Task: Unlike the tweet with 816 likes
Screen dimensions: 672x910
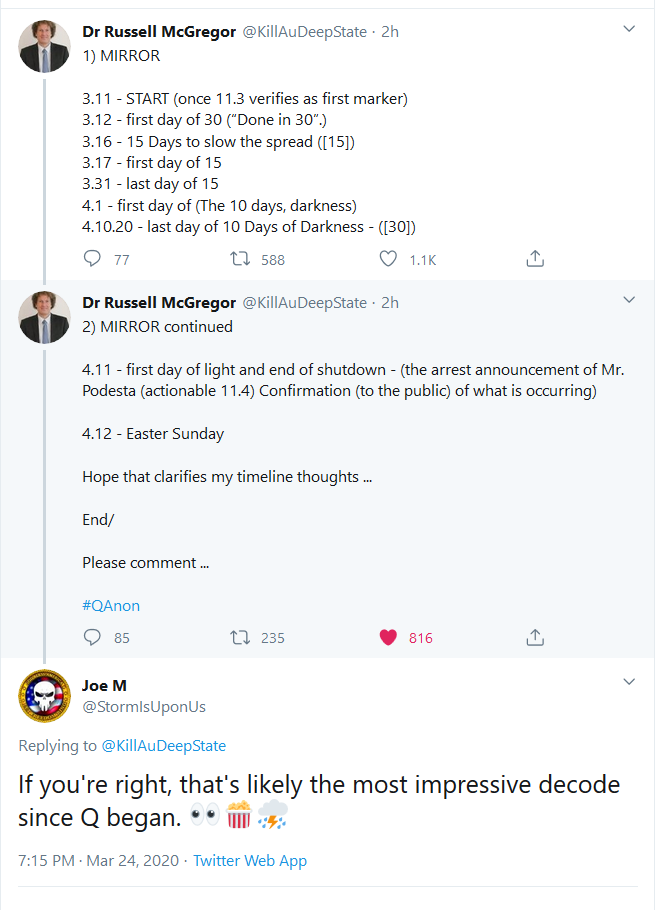Action: tap(389, 637)
